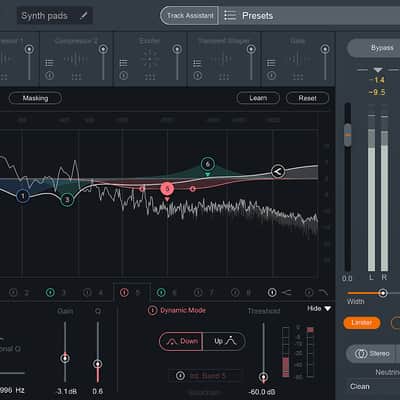Click the Learn button

258,98
